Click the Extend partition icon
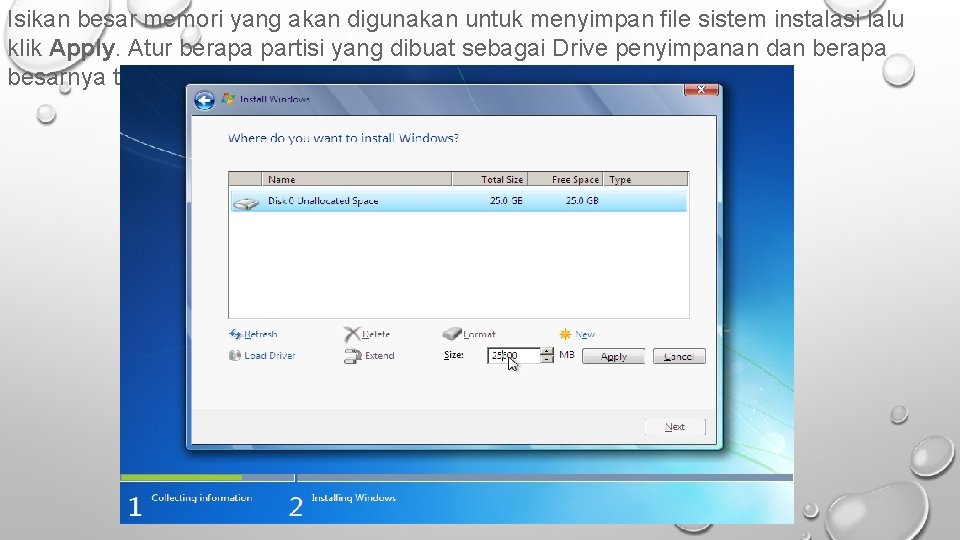Image resolution: width=960 pixels, height=540 pixels. (353, 356)
